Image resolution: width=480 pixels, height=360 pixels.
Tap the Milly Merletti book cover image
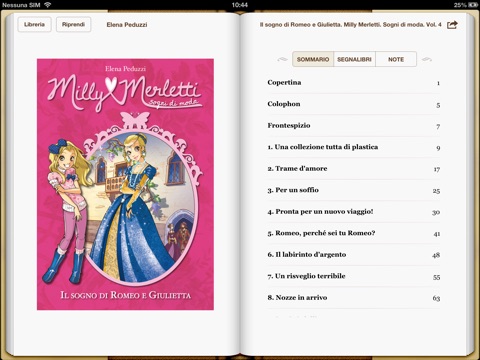[x=125, y=184]
